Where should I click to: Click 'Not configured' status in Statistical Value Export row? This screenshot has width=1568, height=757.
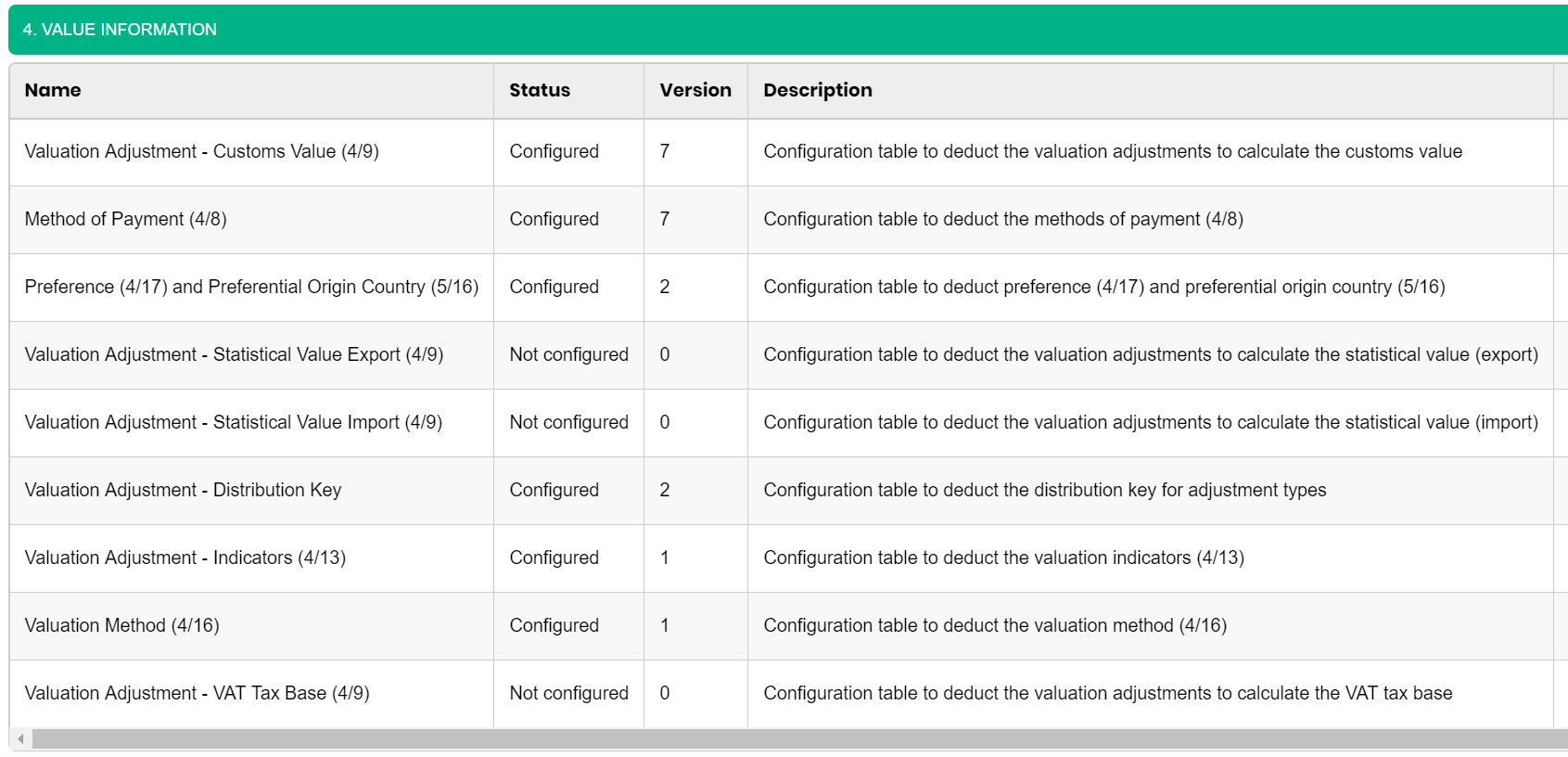[569, 354]
